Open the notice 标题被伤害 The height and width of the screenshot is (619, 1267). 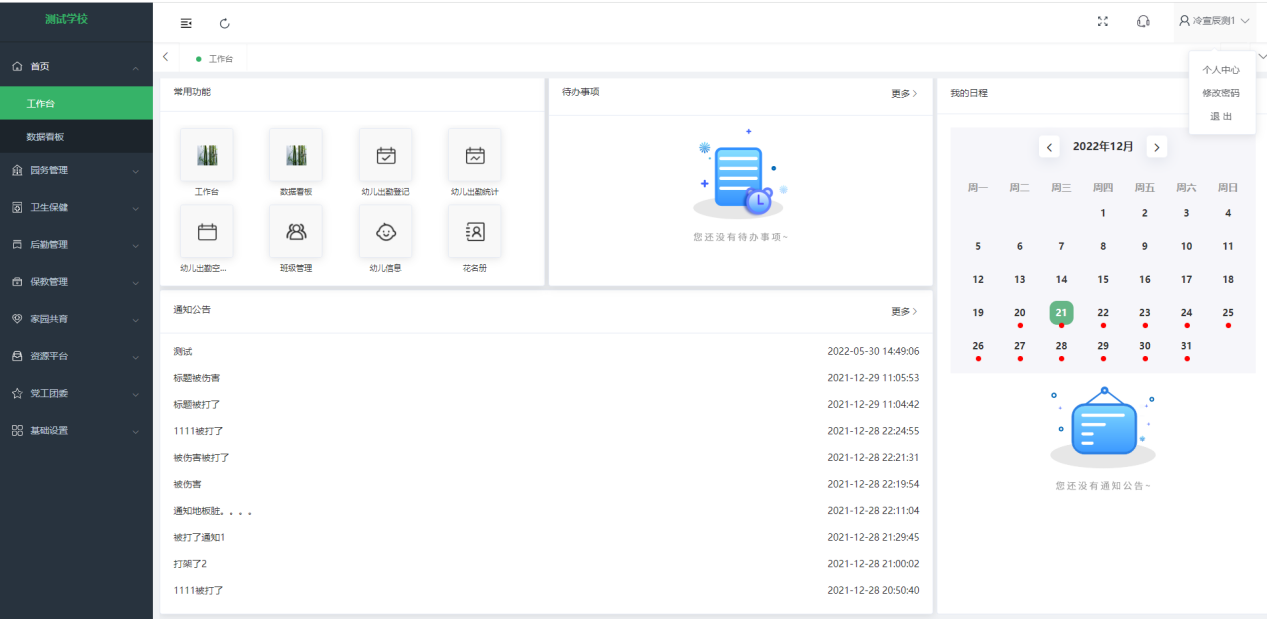click(197, 378)
